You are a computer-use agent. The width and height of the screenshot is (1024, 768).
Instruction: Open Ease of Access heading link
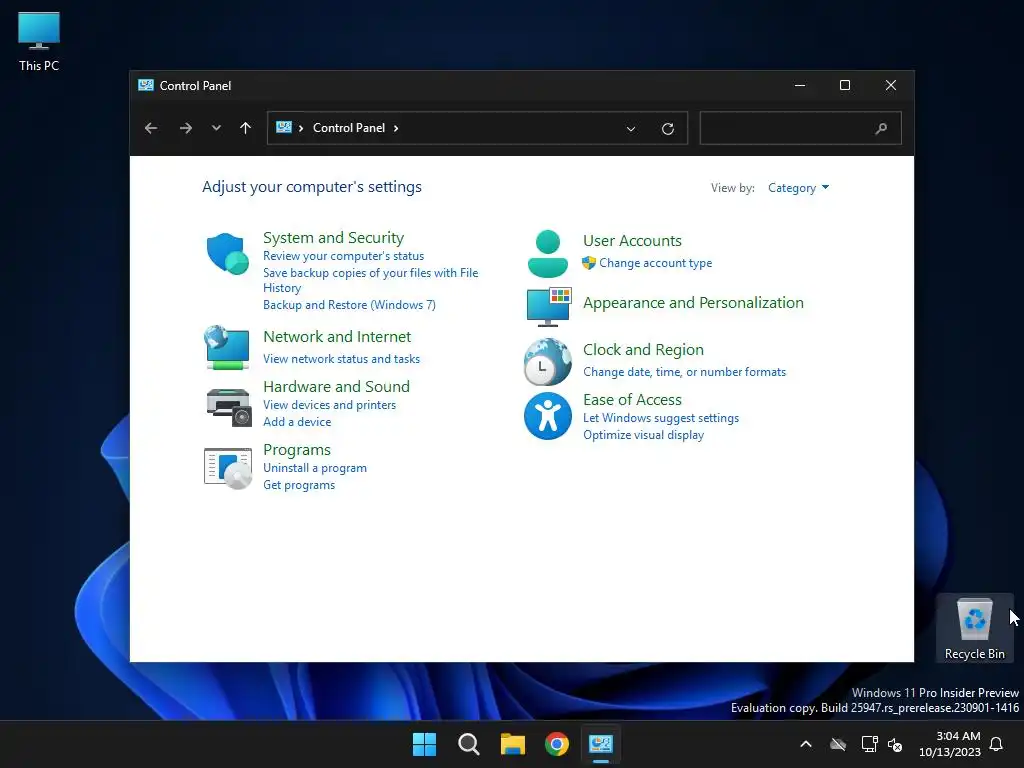(x=632, y=400)
